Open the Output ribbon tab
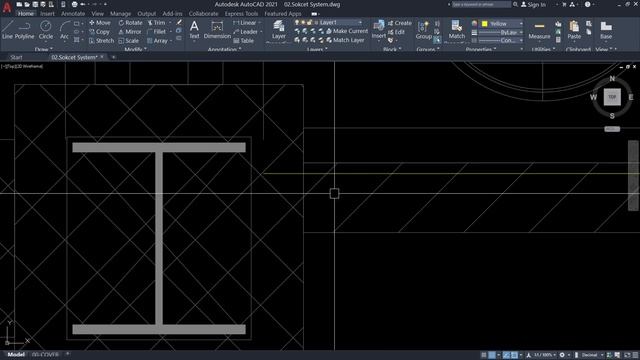 [147, 13]
